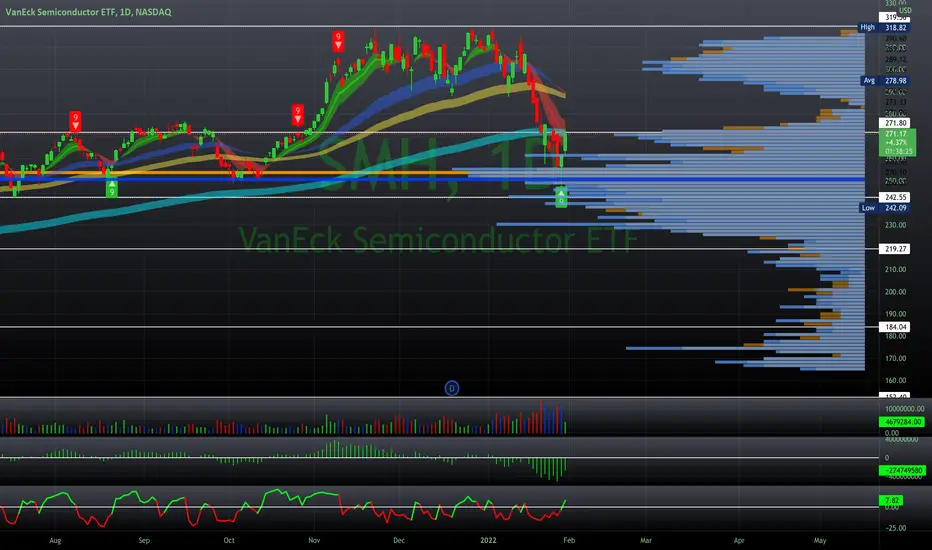The image size is (932, 550).
Task: Click the High 318.82 price label
Action: pos(884,27)
